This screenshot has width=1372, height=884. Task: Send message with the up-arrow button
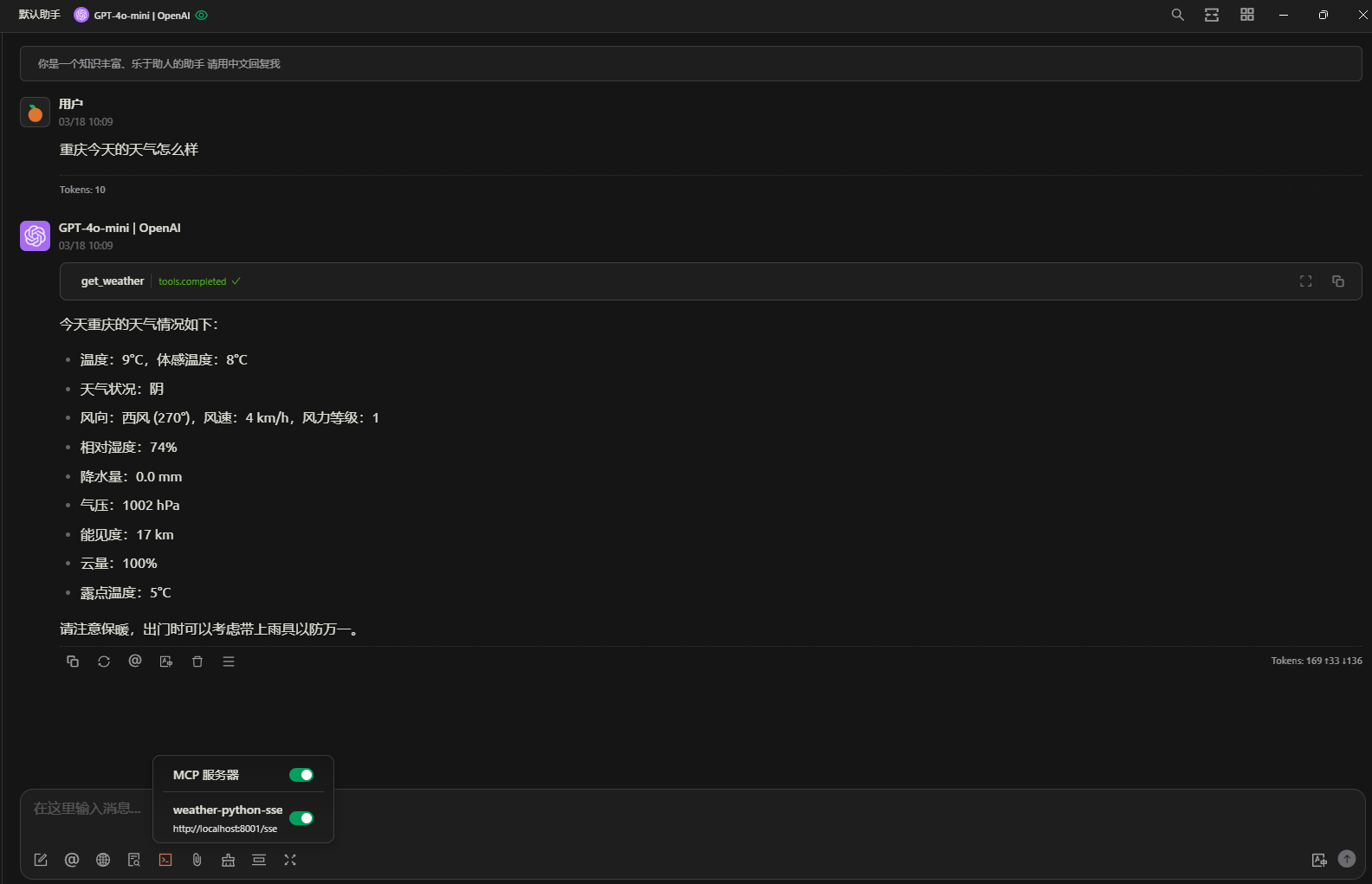pos(1347,859)
